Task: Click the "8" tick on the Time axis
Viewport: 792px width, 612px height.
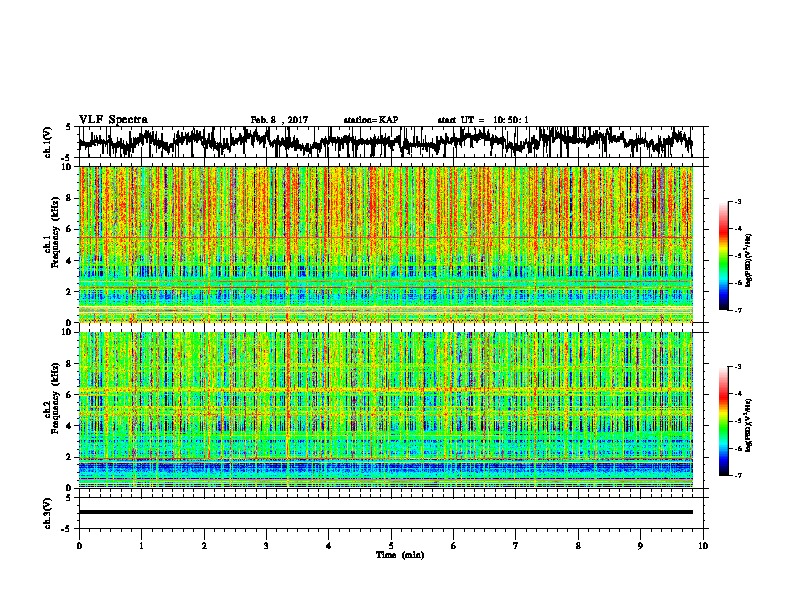Action: coord(578,546)
